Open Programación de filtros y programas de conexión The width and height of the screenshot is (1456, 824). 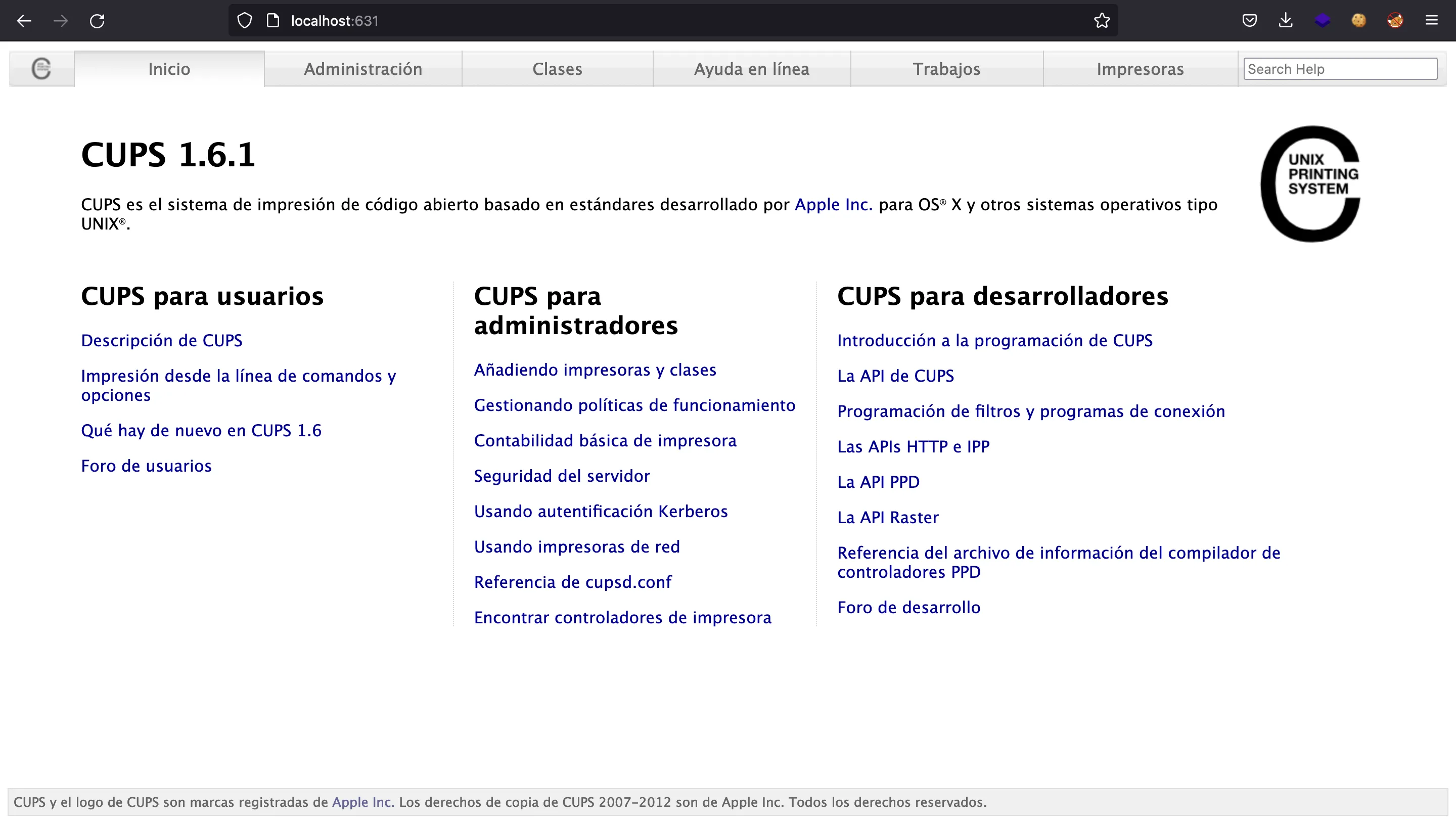pyautogui.click(x=1031, y=411)
